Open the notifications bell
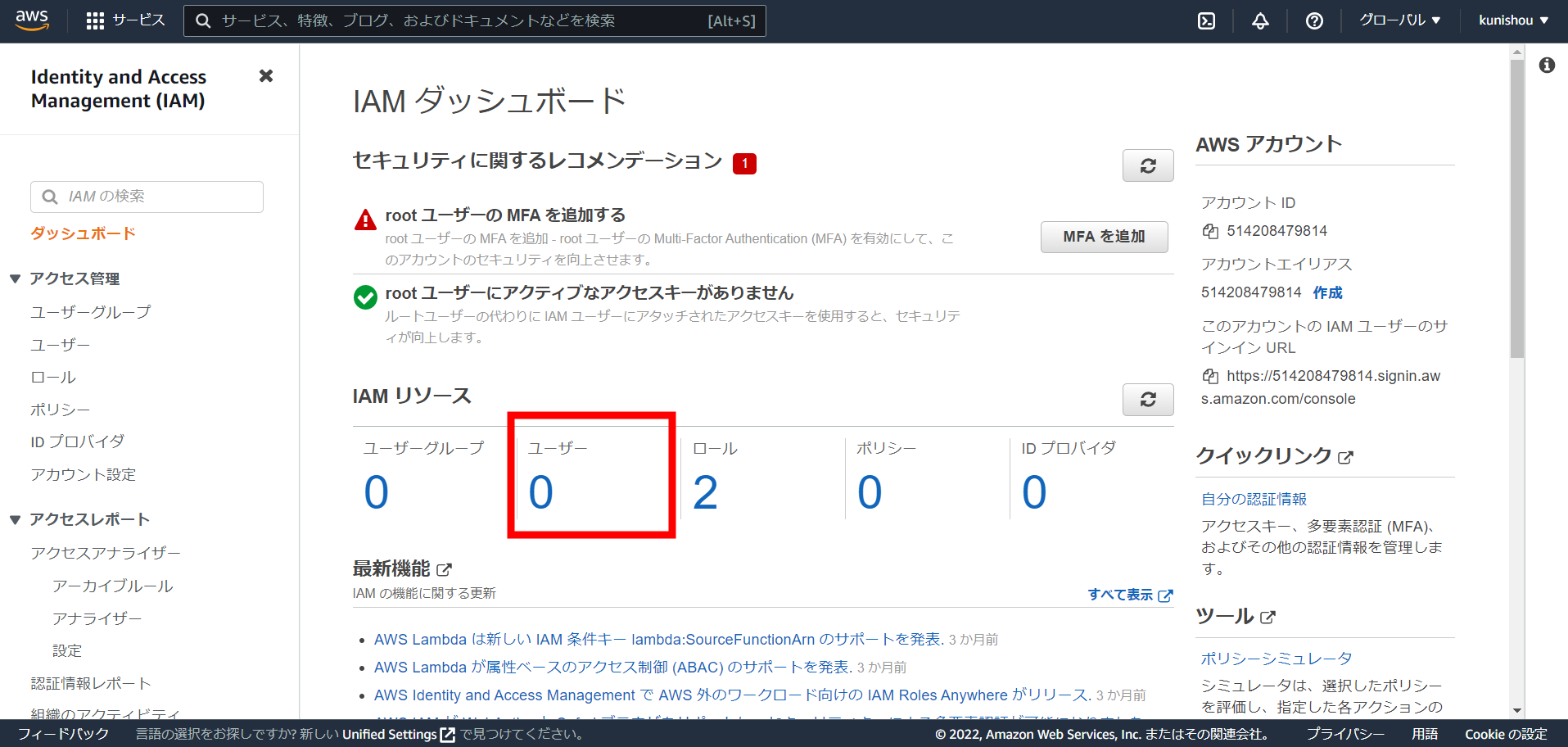 pos(1259,20)
